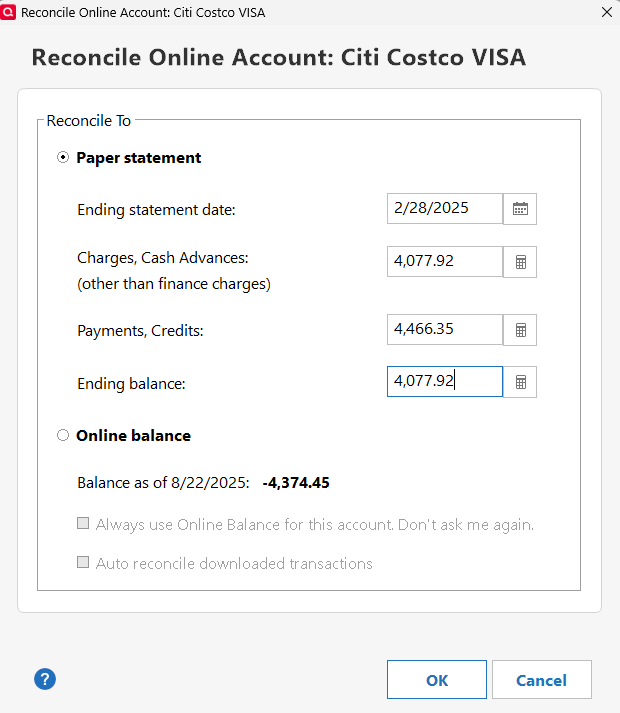Screen dimensions: 620x713
Task: Click the Ending statement date field
Action: [445, 209]
